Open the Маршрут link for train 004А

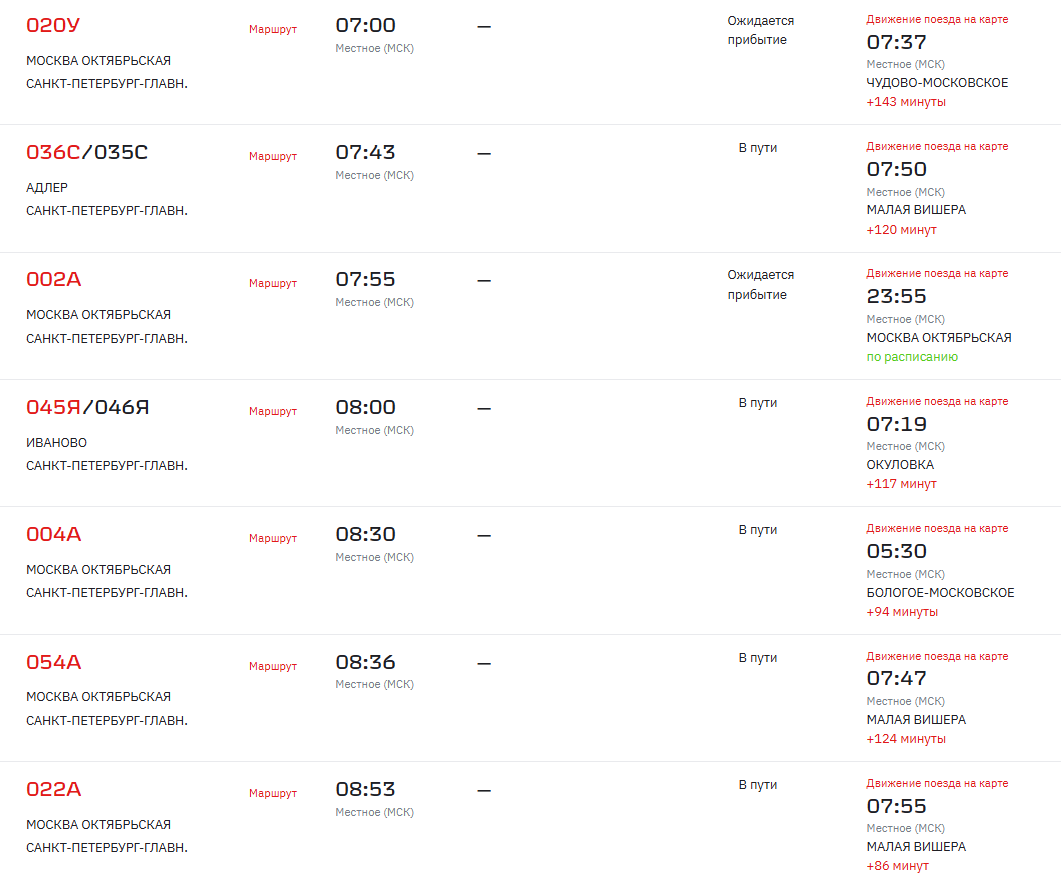point(272,538)
